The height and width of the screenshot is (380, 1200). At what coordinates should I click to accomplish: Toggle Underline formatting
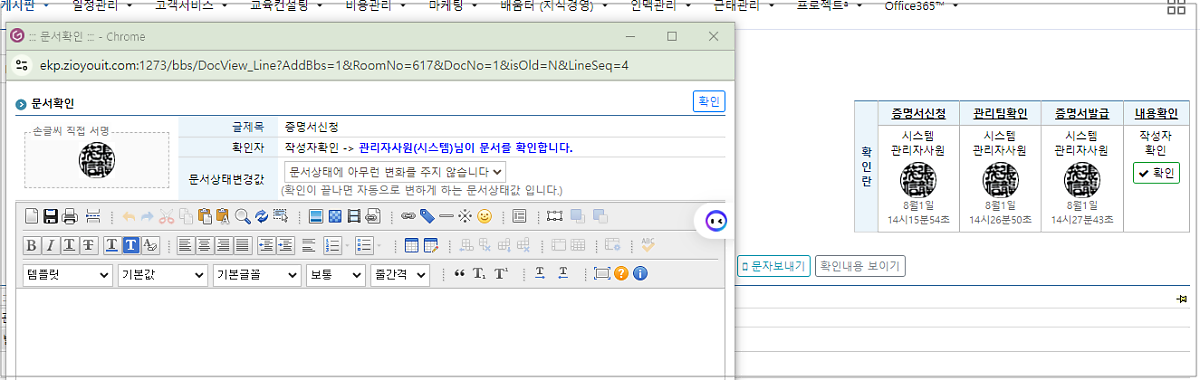pos(69,244)
